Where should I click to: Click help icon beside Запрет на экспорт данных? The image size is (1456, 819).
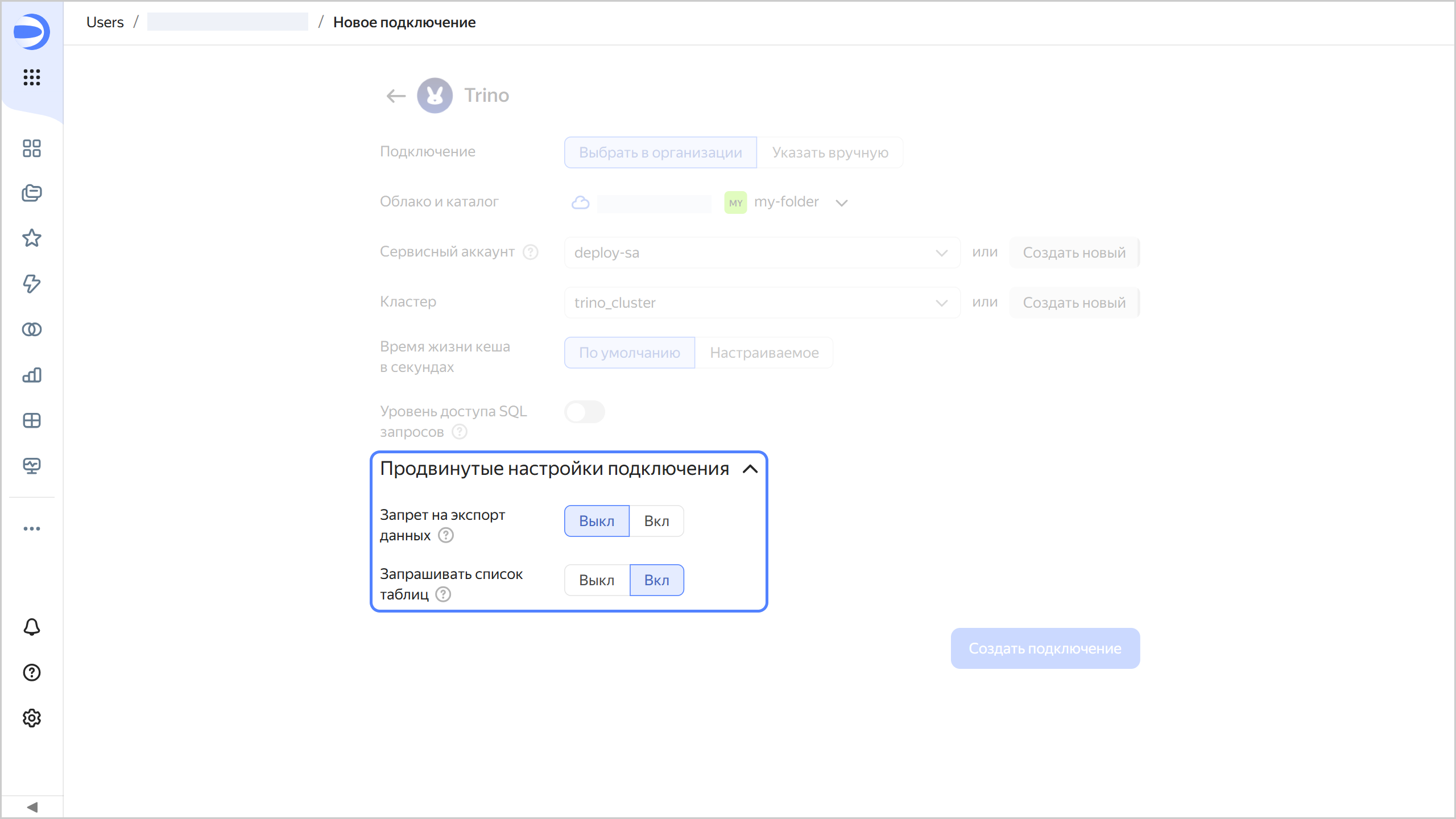tap(446, 535)
